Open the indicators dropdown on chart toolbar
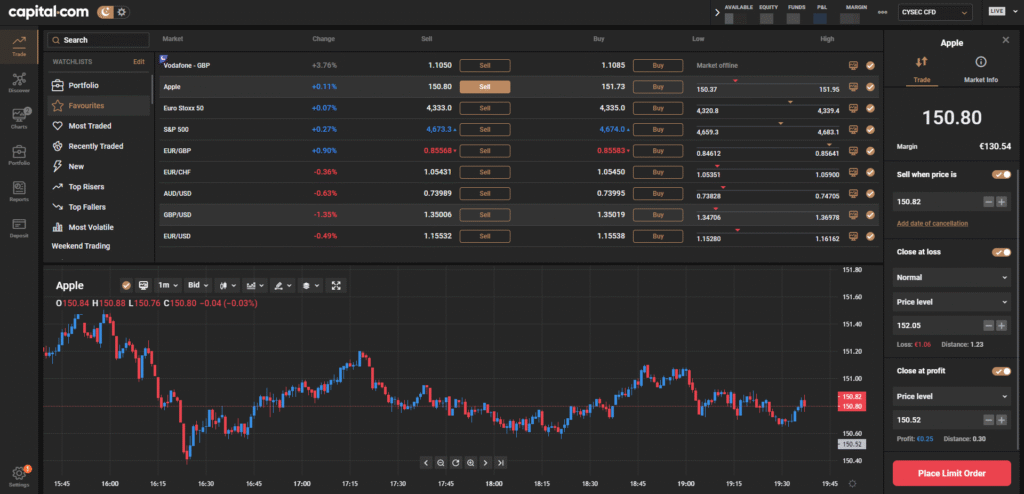Viewport: 1024px width, 494px height. point(255,285)
